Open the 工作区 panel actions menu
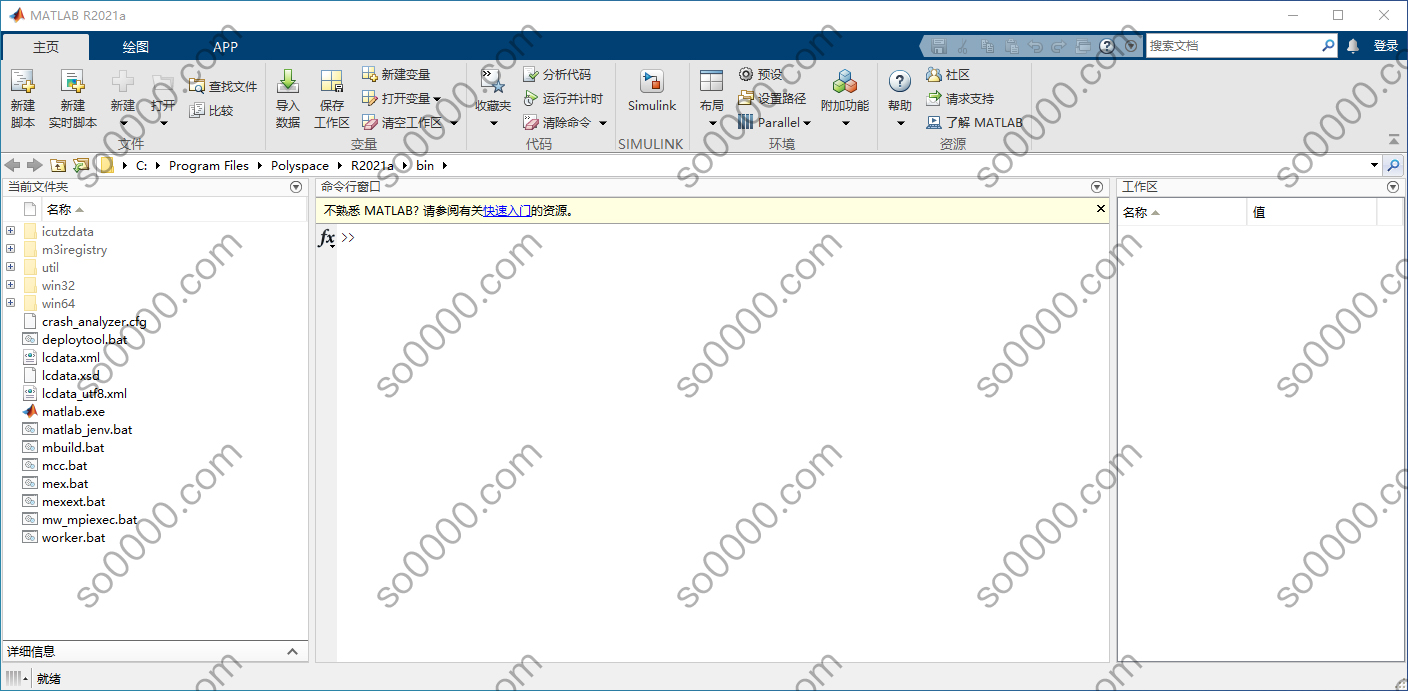The height and width of the screenshot is (691, 1408). pos(1393,187)
